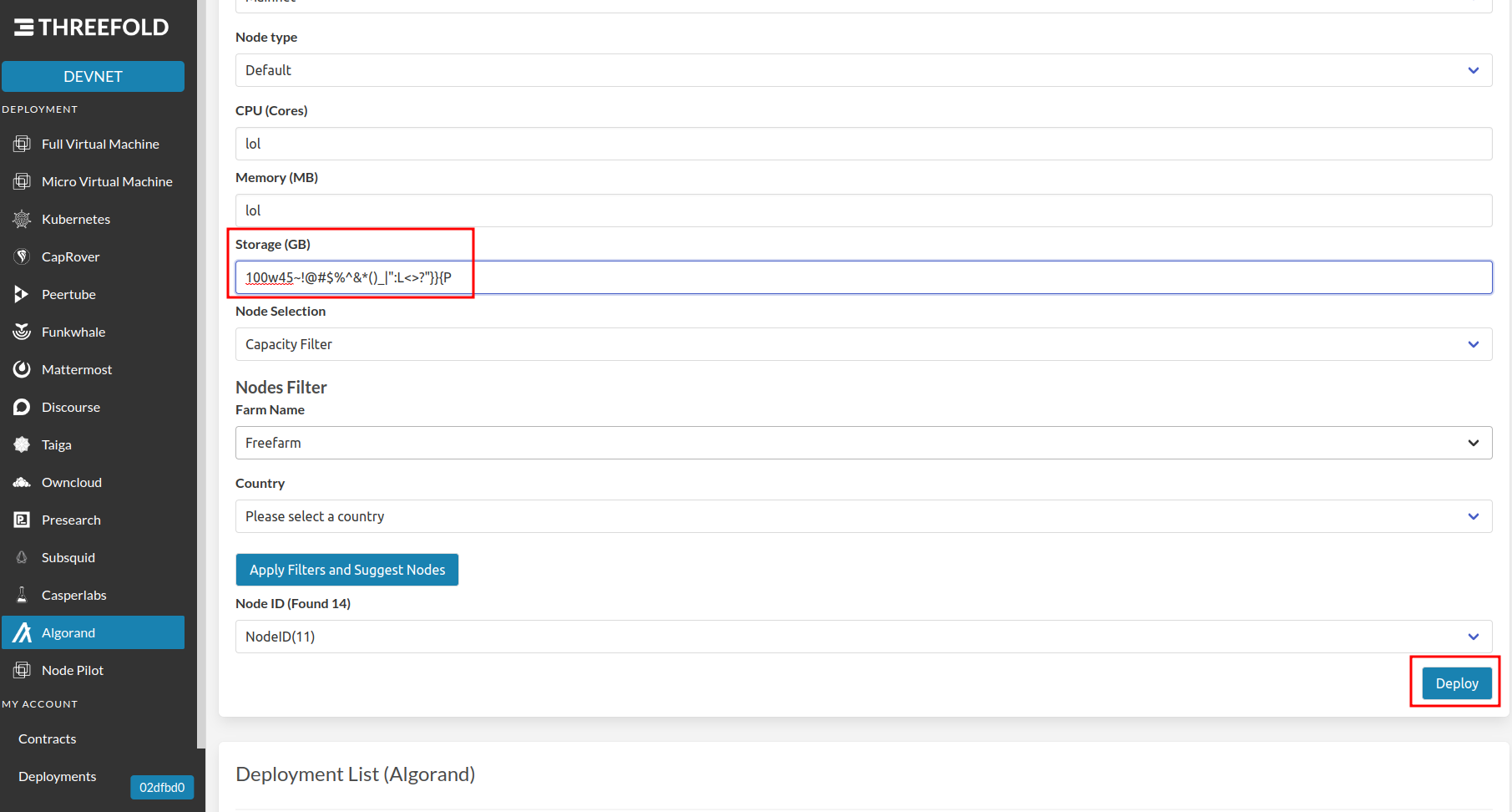Image resolution: width=1512 pixels, height=812 pixels.
Task: Expand the Node type dropdown
Action: [x=1472, y=70]
